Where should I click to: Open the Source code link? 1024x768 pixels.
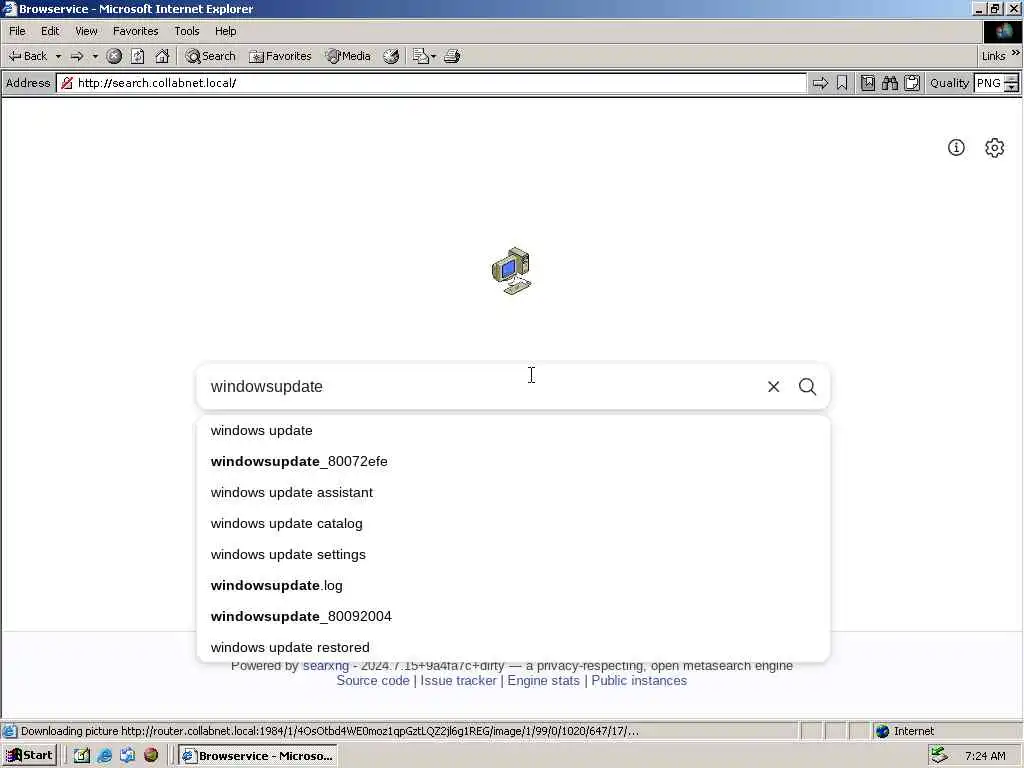[x=373, y=680]
